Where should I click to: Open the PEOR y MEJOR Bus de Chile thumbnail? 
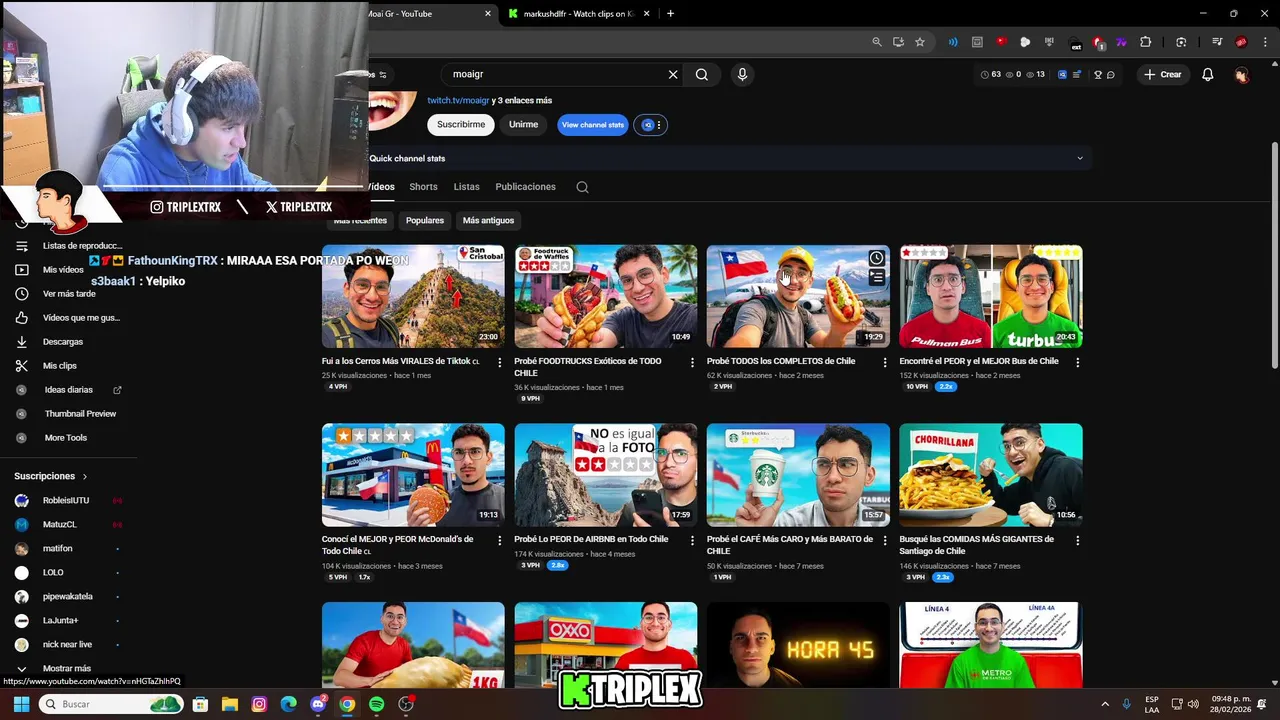pyautogui.click(x=991, y=296)
